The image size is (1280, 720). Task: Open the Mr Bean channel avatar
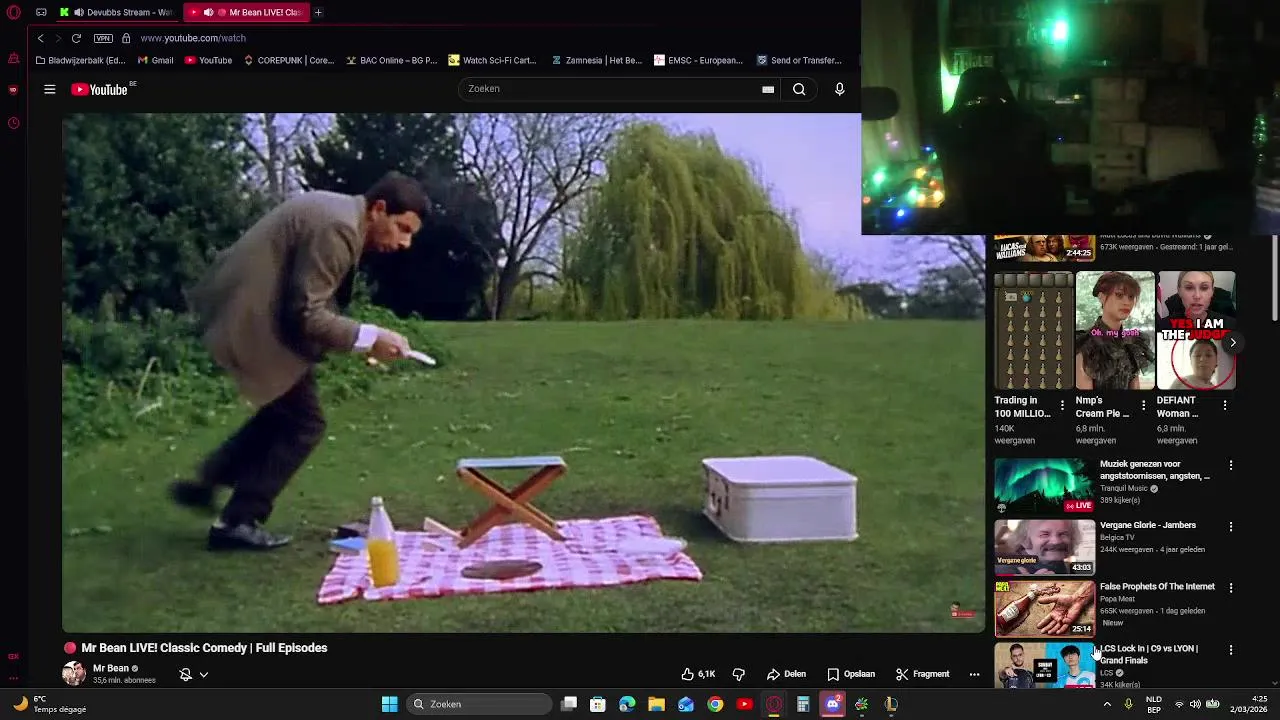pos(74,673)
